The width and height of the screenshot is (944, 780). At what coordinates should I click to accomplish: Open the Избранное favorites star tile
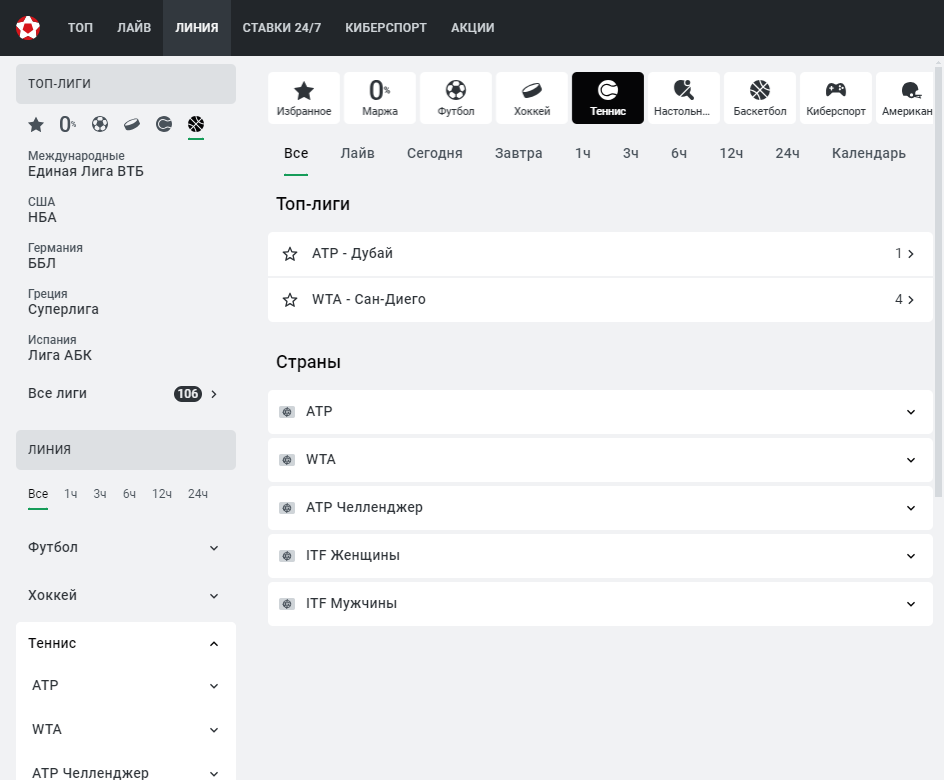[x=304, y=98]
